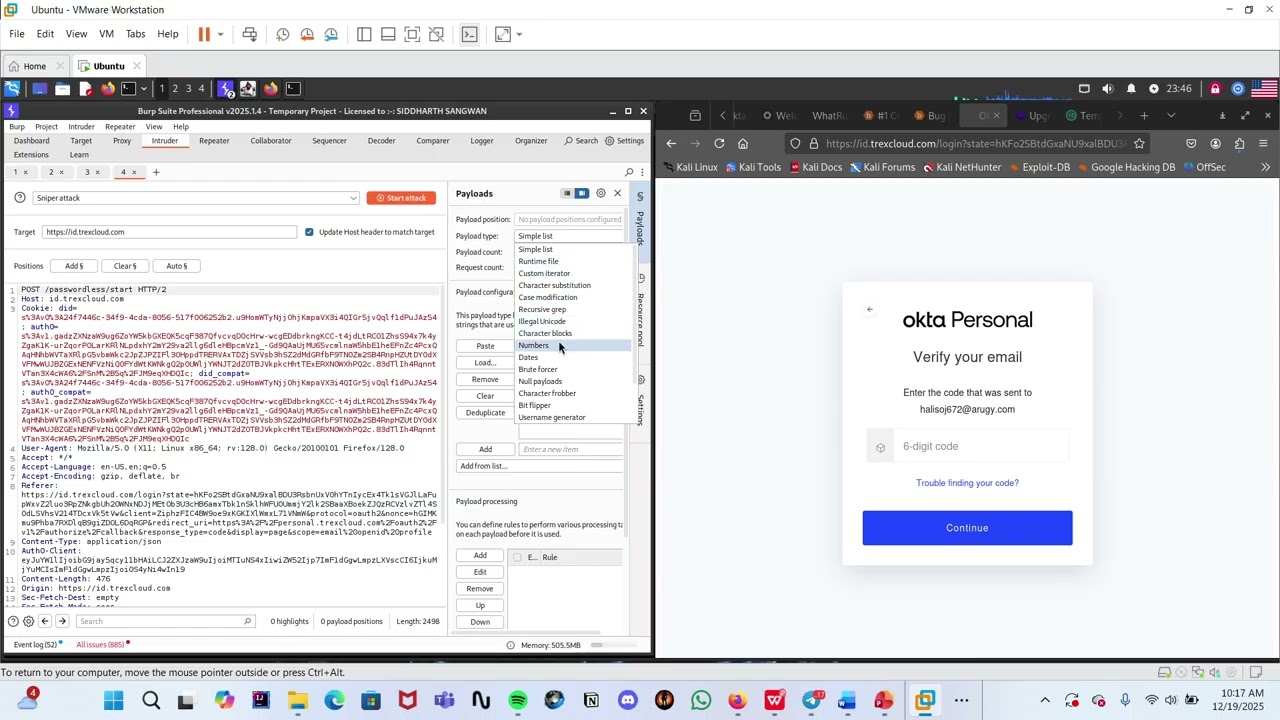Expand Kali terminal launcher dropdown arrow
The image size is (1280, 720).
point(143,89)
